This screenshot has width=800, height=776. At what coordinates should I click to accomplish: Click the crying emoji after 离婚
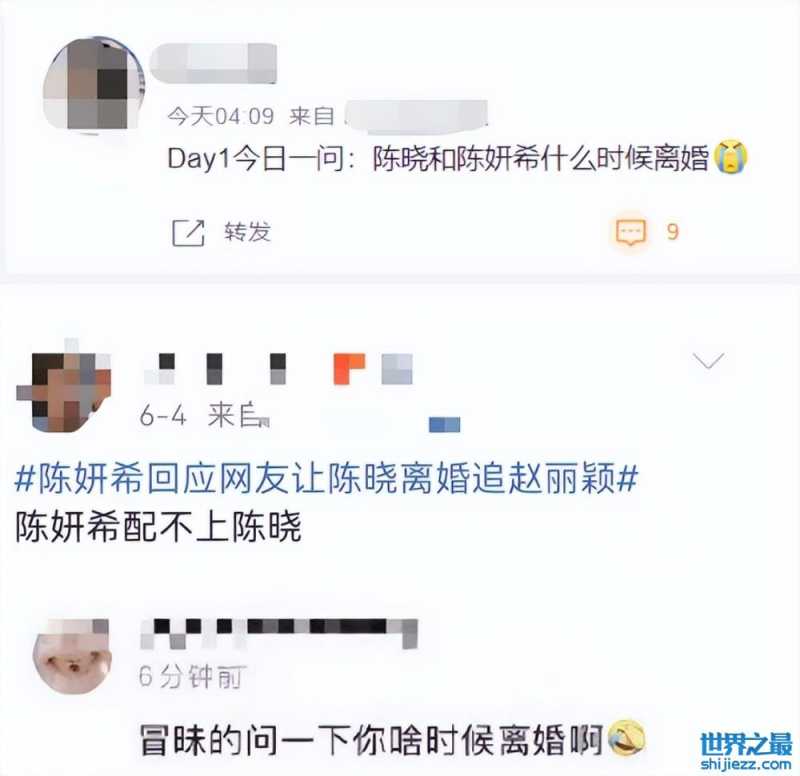(731, 157)
